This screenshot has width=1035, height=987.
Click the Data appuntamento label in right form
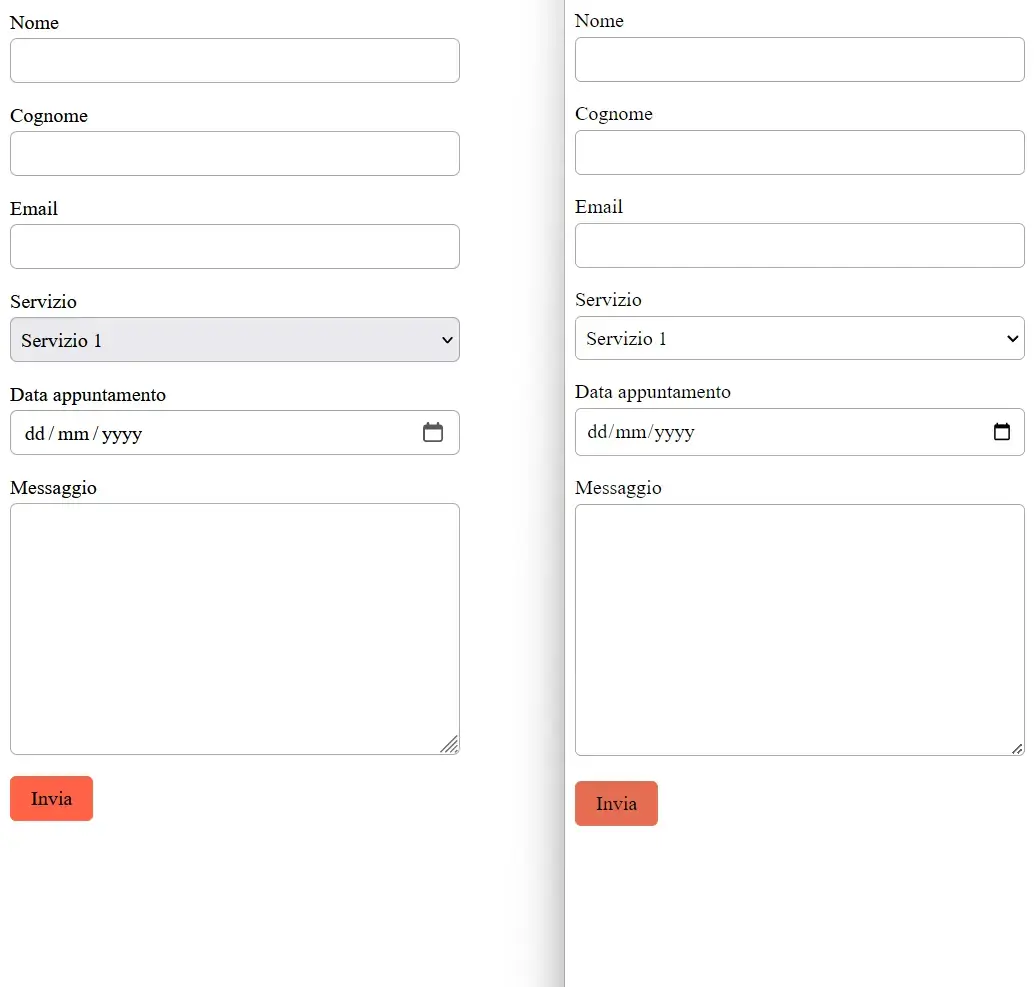point(653,392)
